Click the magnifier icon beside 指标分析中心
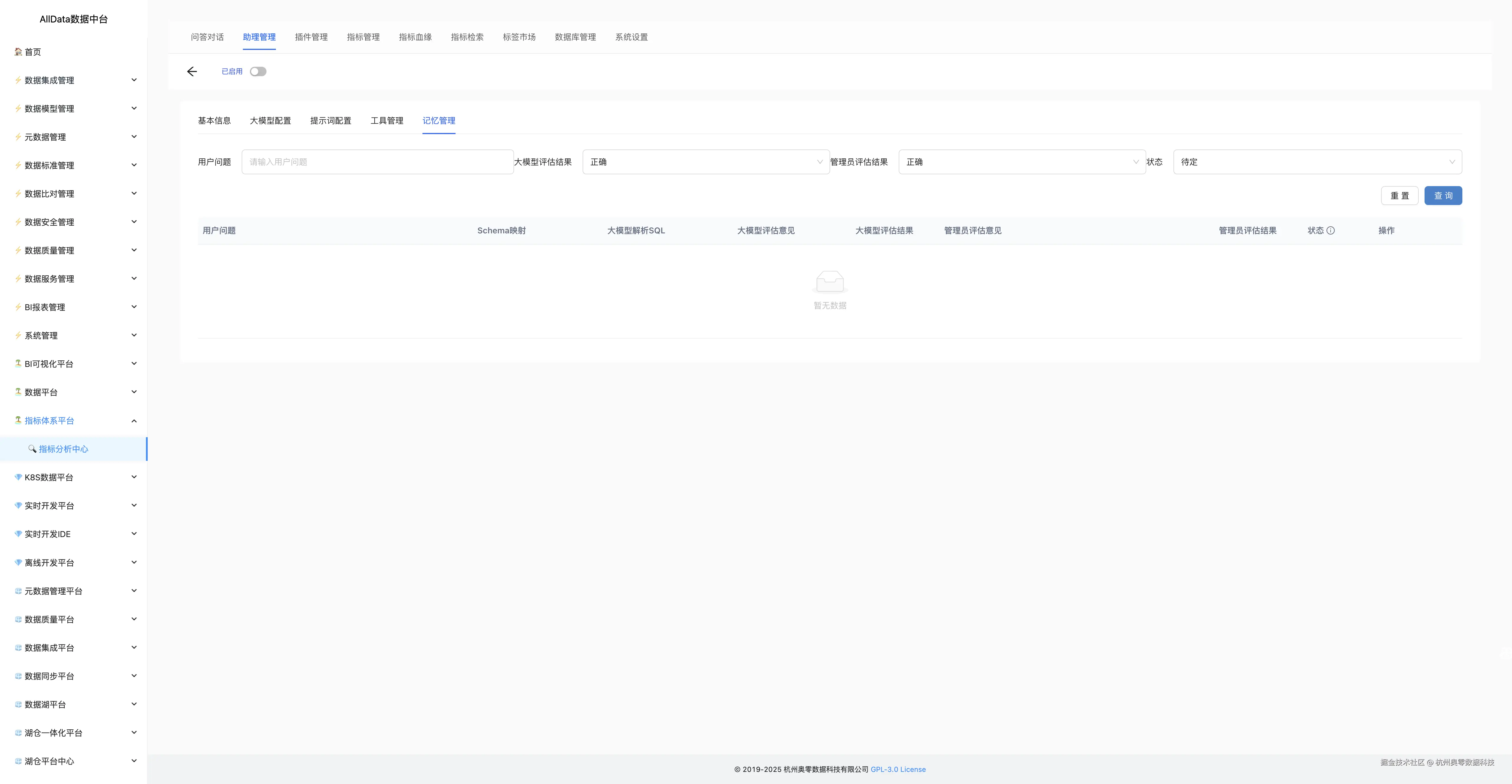The height and width of the screenshot is (784, 1512). [x=32, y=449]
